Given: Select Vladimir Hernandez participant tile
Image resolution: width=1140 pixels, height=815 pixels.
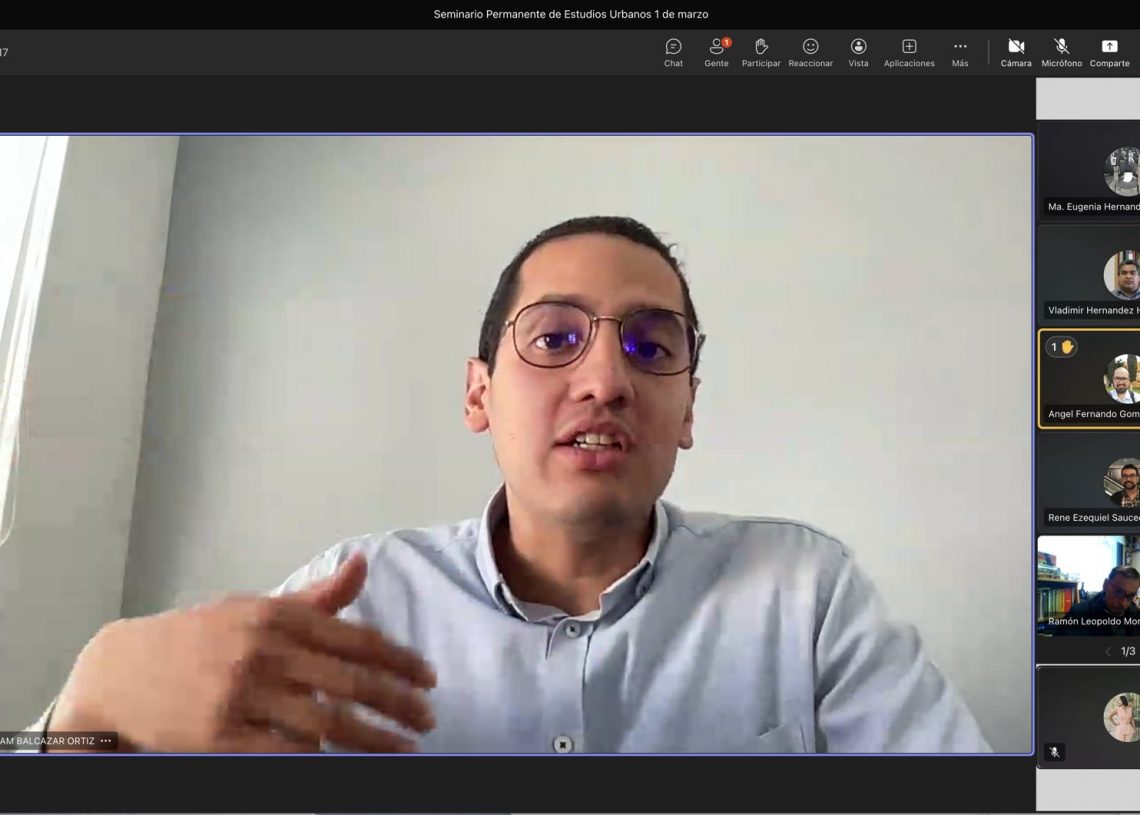Looking at the screenshot, I should (x=1090, y=273).
